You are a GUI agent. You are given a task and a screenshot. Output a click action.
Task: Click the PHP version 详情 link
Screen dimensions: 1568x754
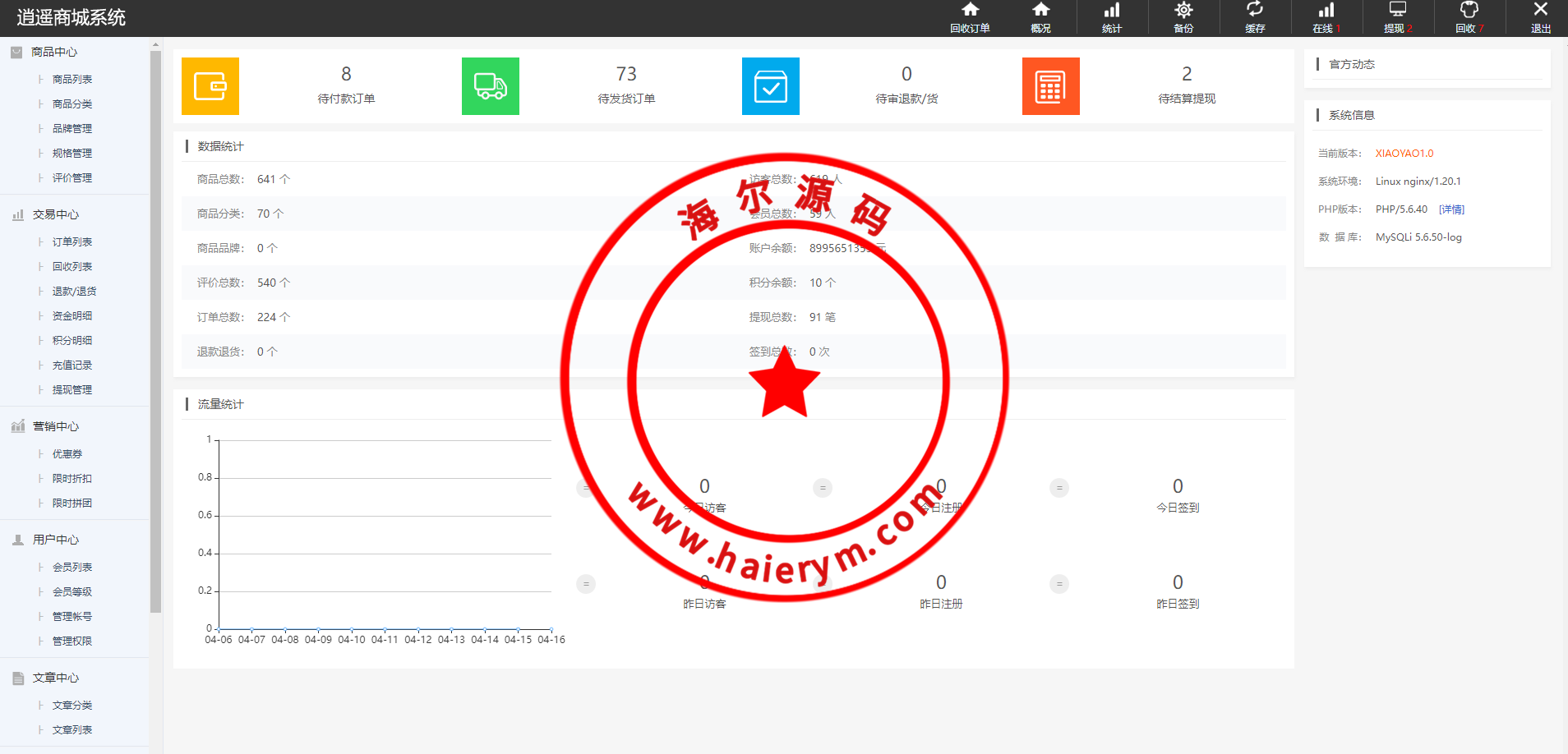[x=1451, y=209]
